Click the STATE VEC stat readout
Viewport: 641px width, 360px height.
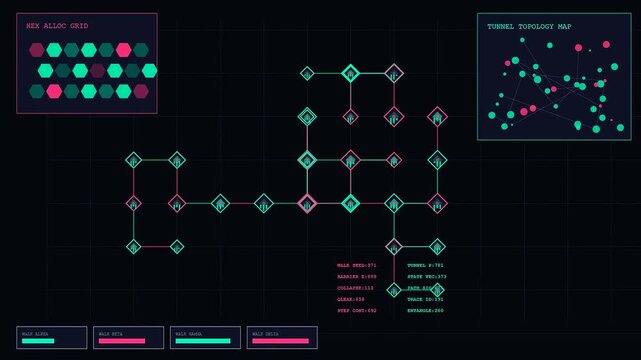[x=427, y=277]
